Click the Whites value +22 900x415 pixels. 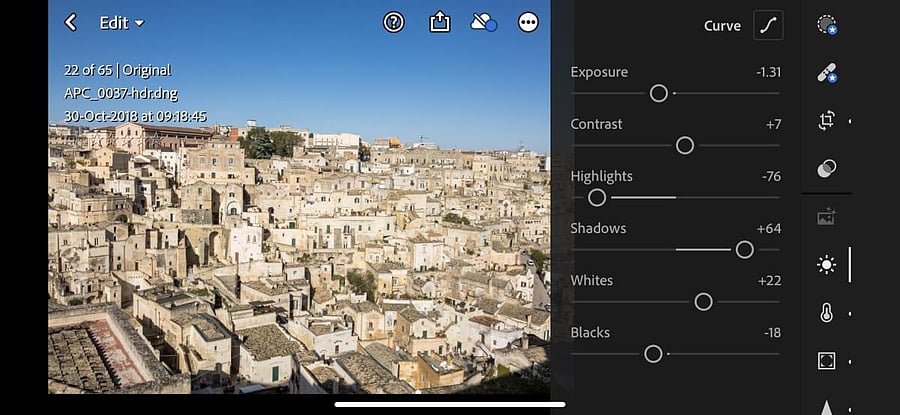coord(769,281)
